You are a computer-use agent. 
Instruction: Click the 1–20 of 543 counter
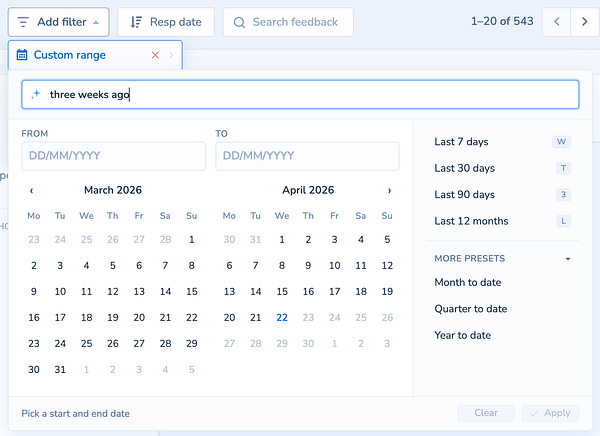502,21
